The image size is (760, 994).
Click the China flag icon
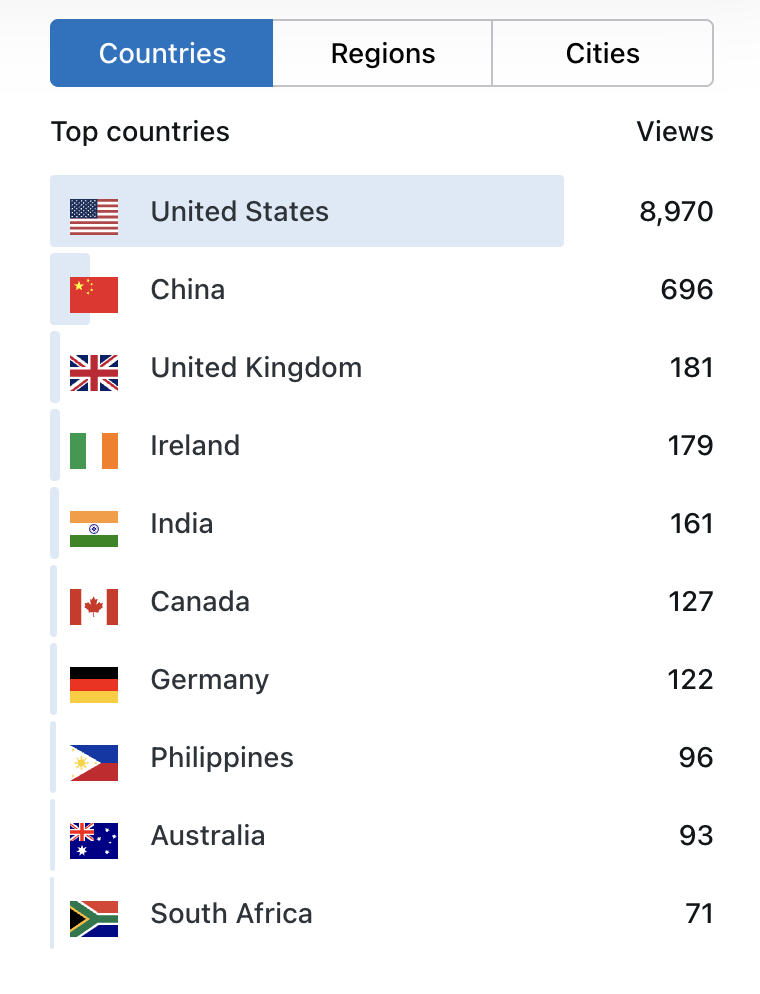94,294
